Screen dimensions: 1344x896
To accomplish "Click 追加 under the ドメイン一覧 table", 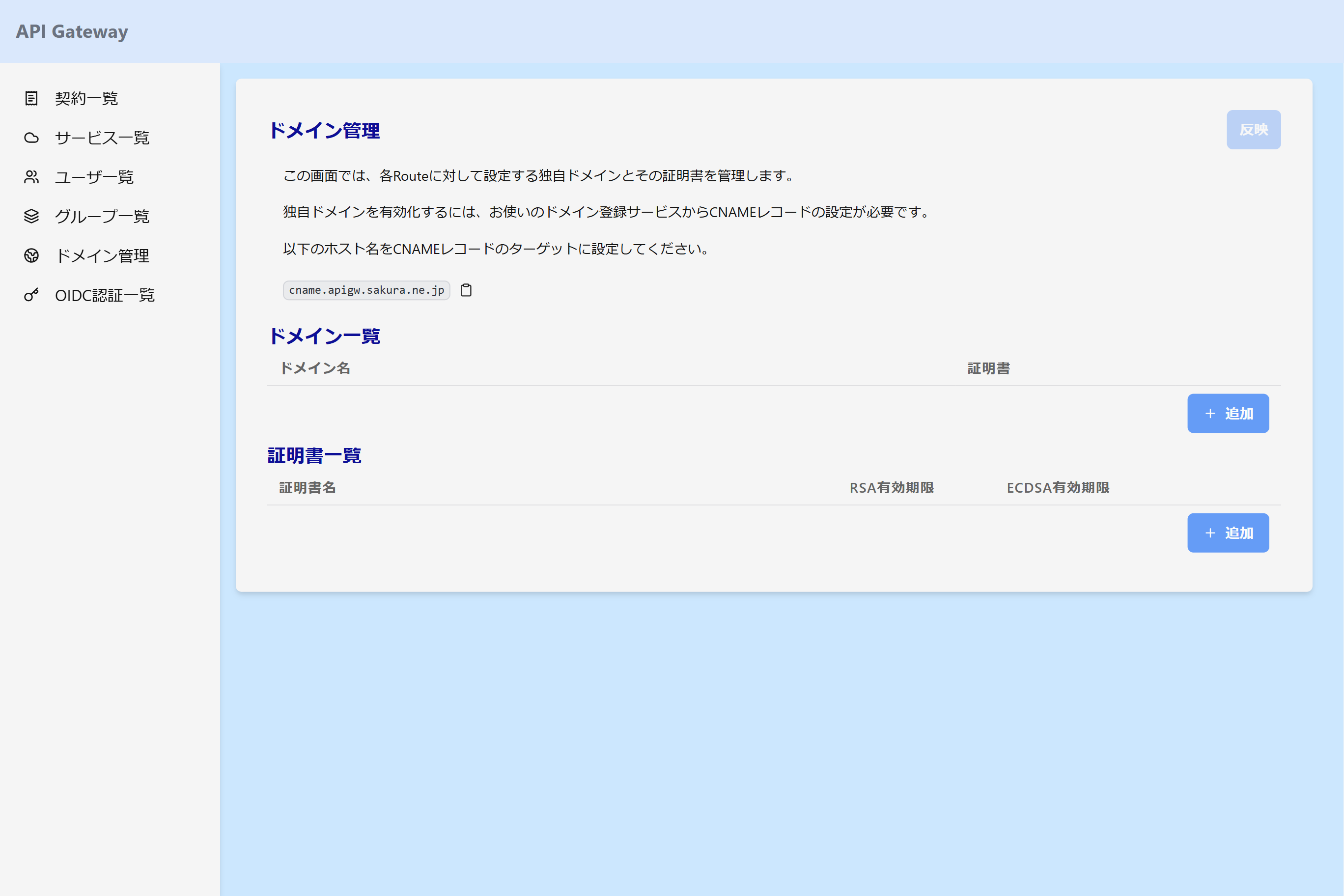I will click(x=1228, y=413).
